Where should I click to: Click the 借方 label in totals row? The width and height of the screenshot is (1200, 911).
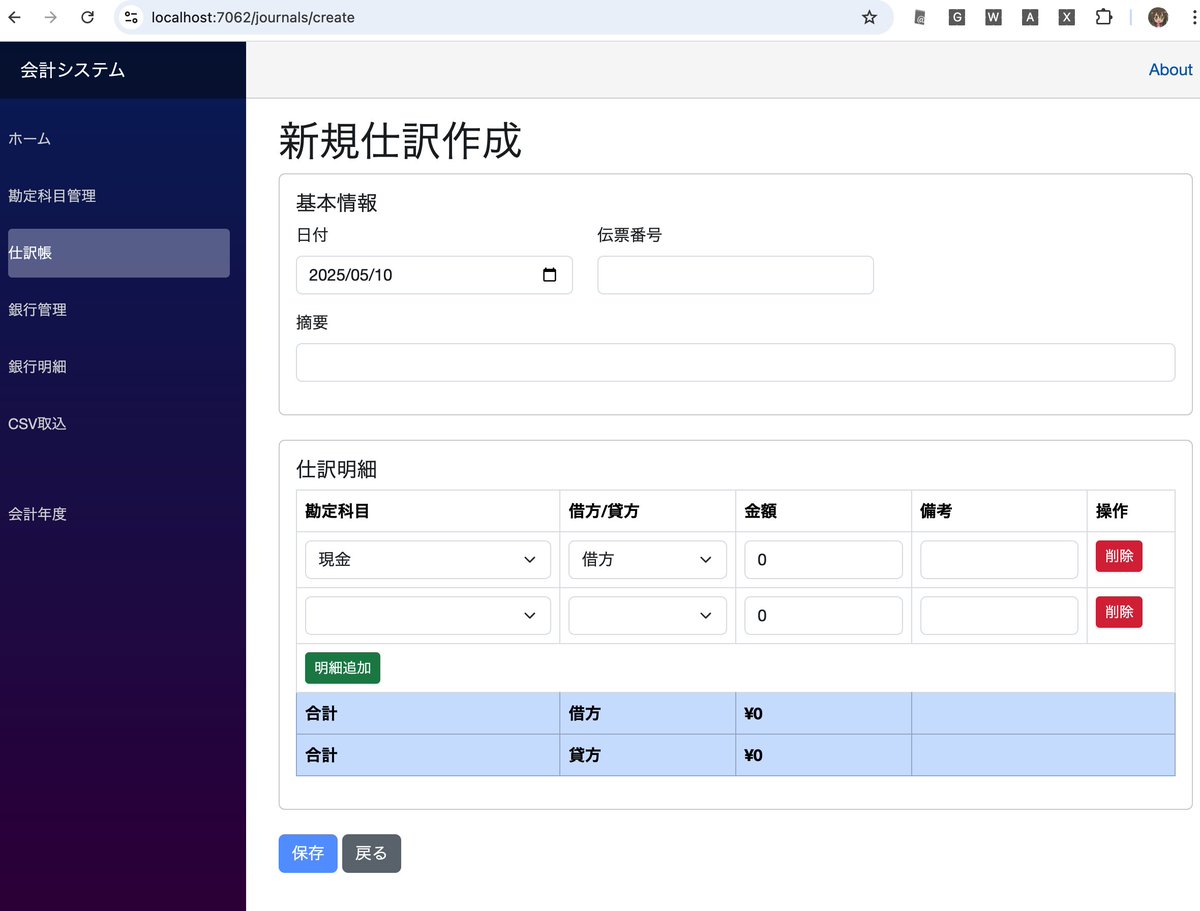pyautogui.click(x=585, y=714)
